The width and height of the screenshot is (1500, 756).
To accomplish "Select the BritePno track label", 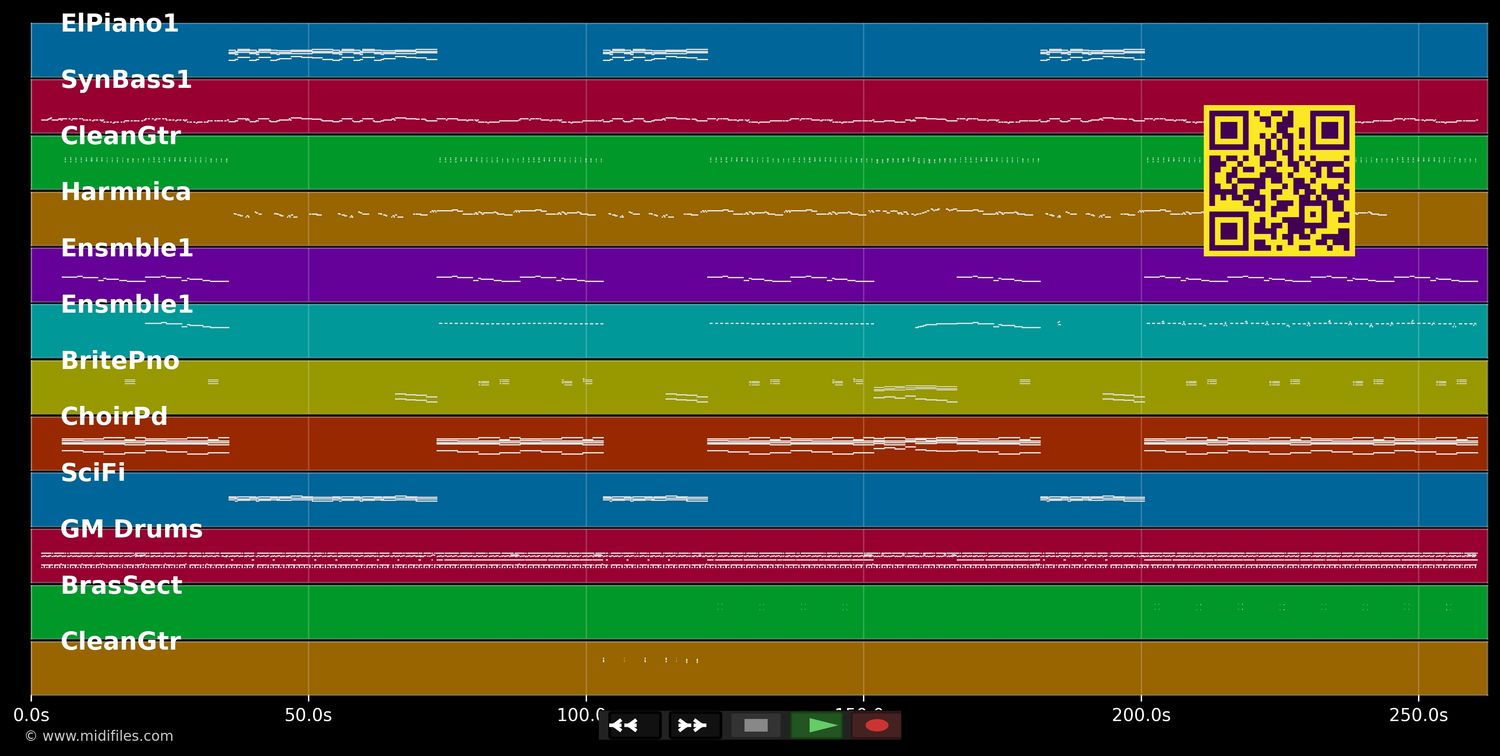I will click(x=120, y=361).
